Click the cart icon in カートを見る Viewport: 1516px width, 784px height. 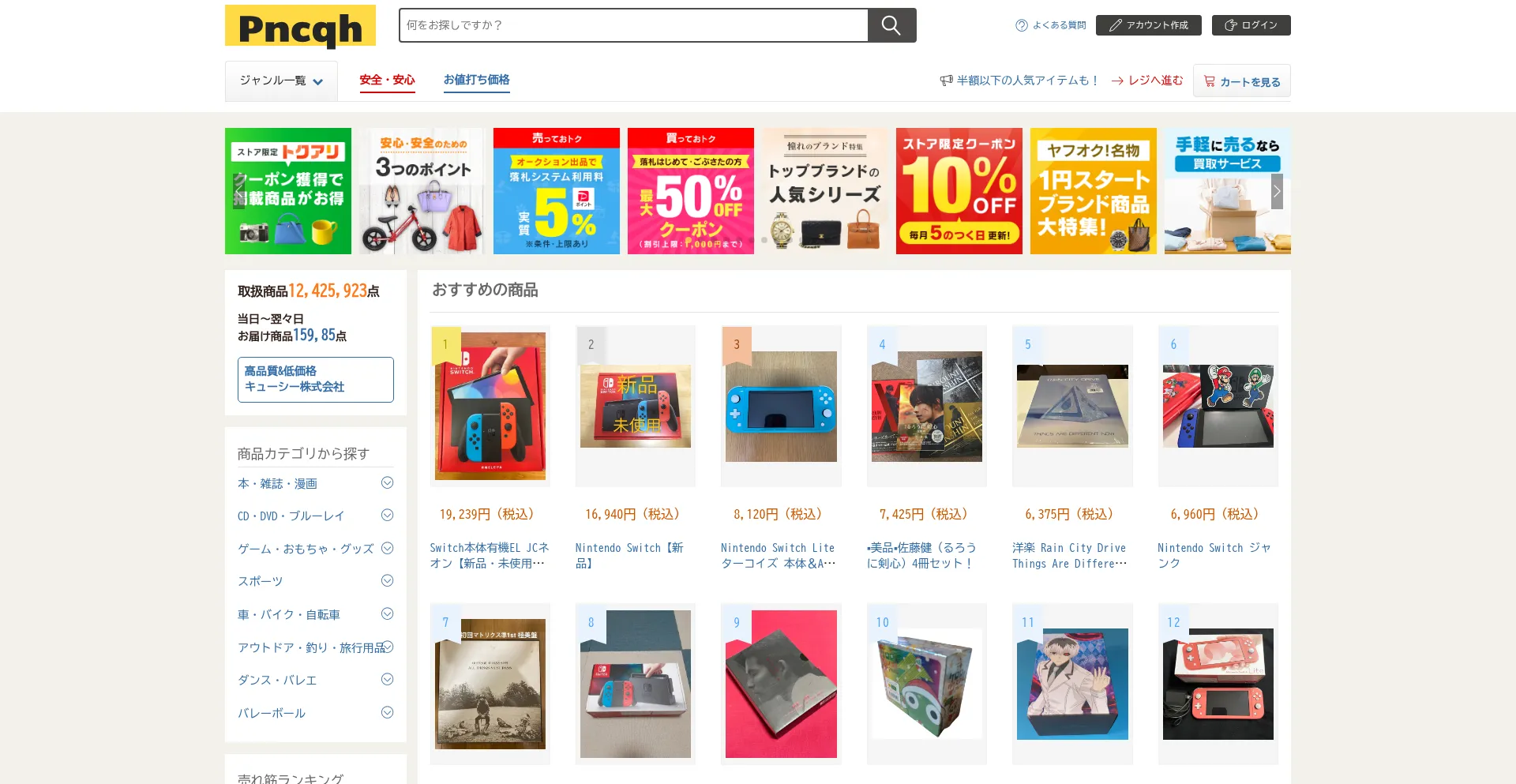[1209, 81]
